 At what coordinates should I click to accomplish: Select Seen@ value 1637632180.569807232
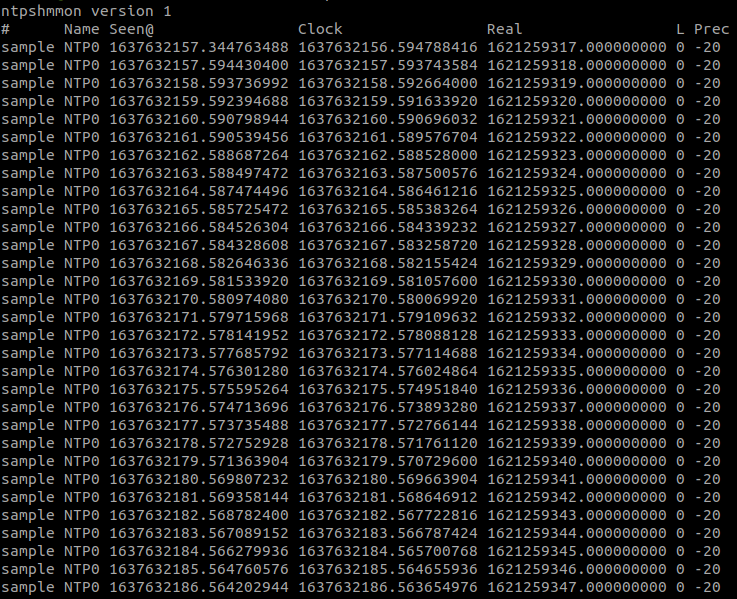point(199,479)
